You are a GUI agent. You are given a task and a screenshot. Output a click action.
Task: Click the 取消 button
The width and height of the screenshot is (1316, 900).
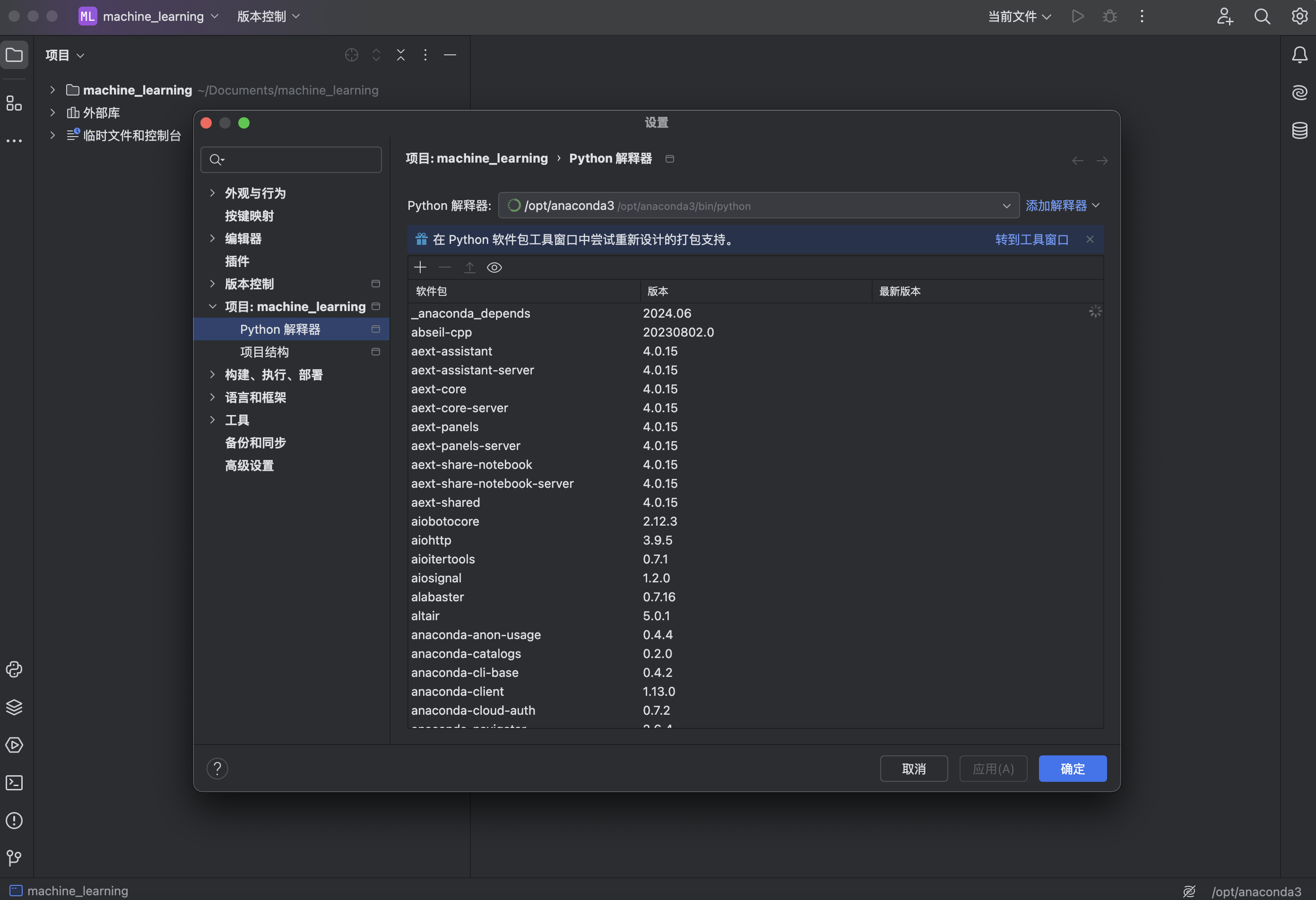(913, 769)
